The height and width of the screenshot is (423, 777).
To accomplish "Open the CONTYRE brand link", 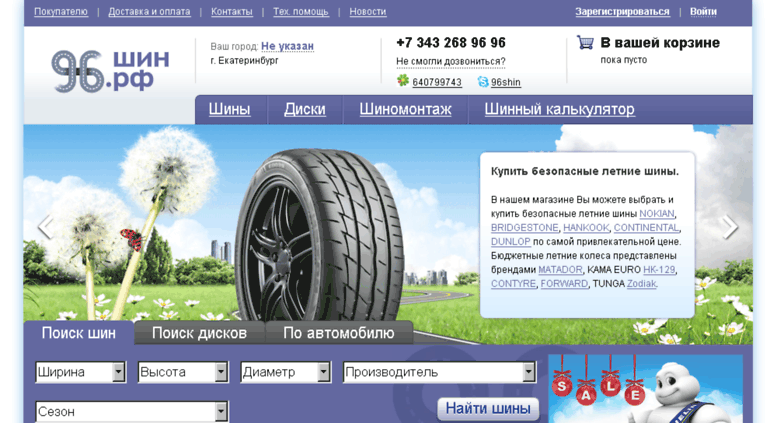I will [x=513, y=283].
